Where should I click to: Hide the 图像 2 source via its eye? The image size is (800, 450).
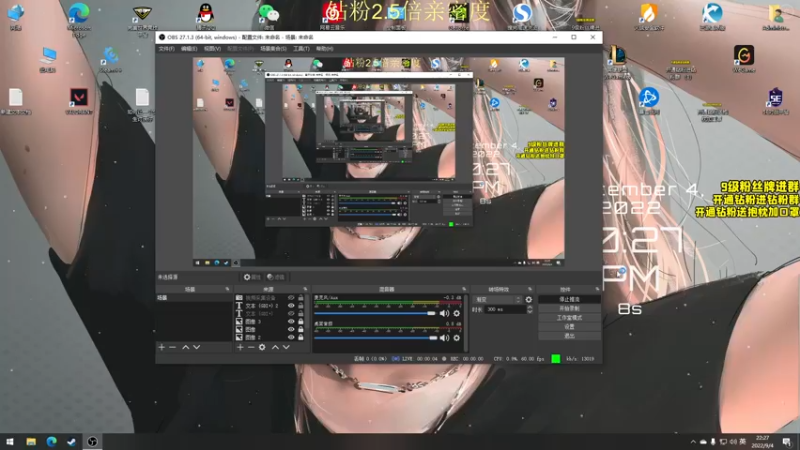coord(291,337)
